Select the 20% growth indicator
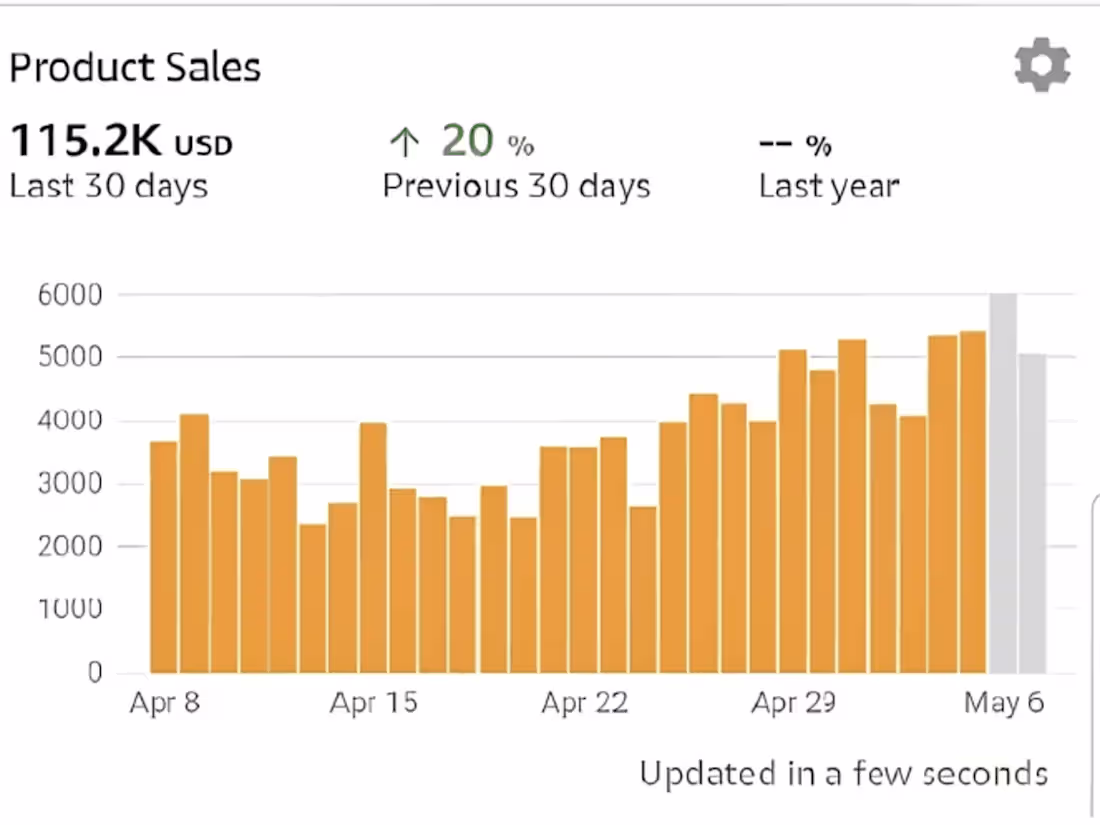Image resolution: width=1100 pixels, height=825 pixels. point(470,140)
